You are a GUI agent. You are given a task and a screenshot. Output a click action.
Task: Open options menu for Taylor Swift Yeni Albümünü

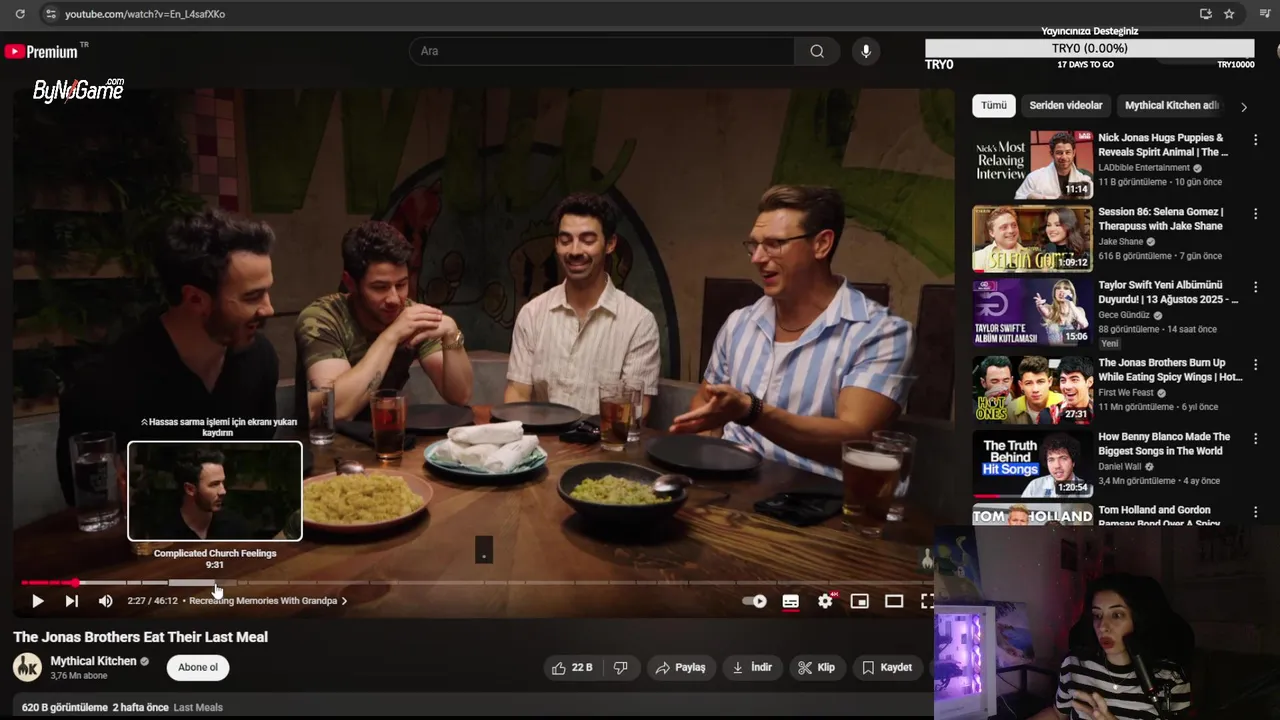click(1255, 287)
